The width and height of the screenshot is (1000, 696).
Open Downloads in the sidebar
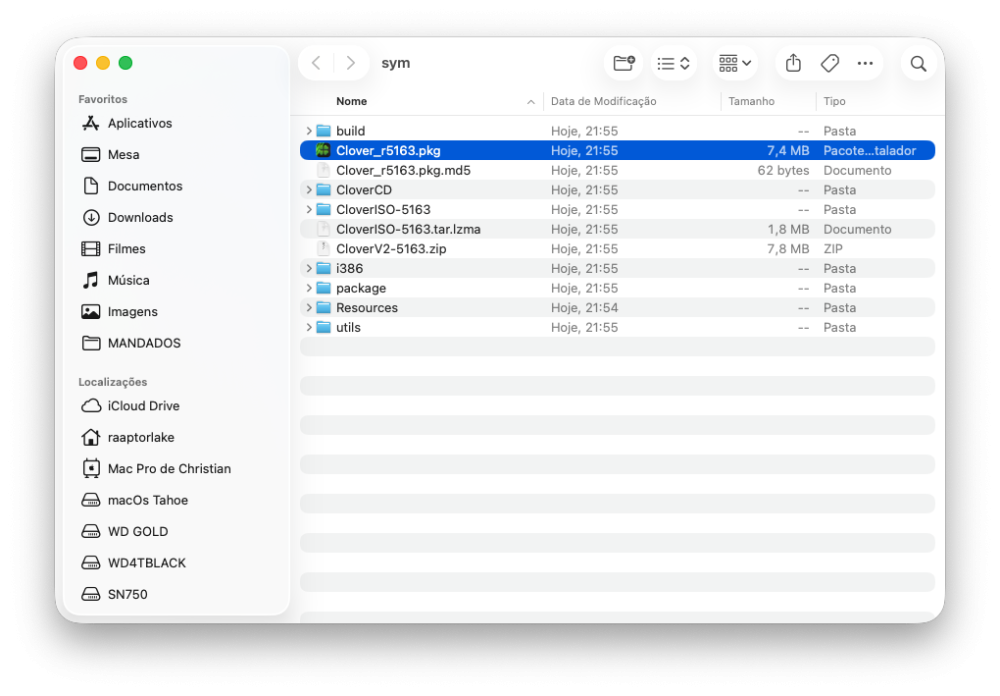[x=140, y=217]
